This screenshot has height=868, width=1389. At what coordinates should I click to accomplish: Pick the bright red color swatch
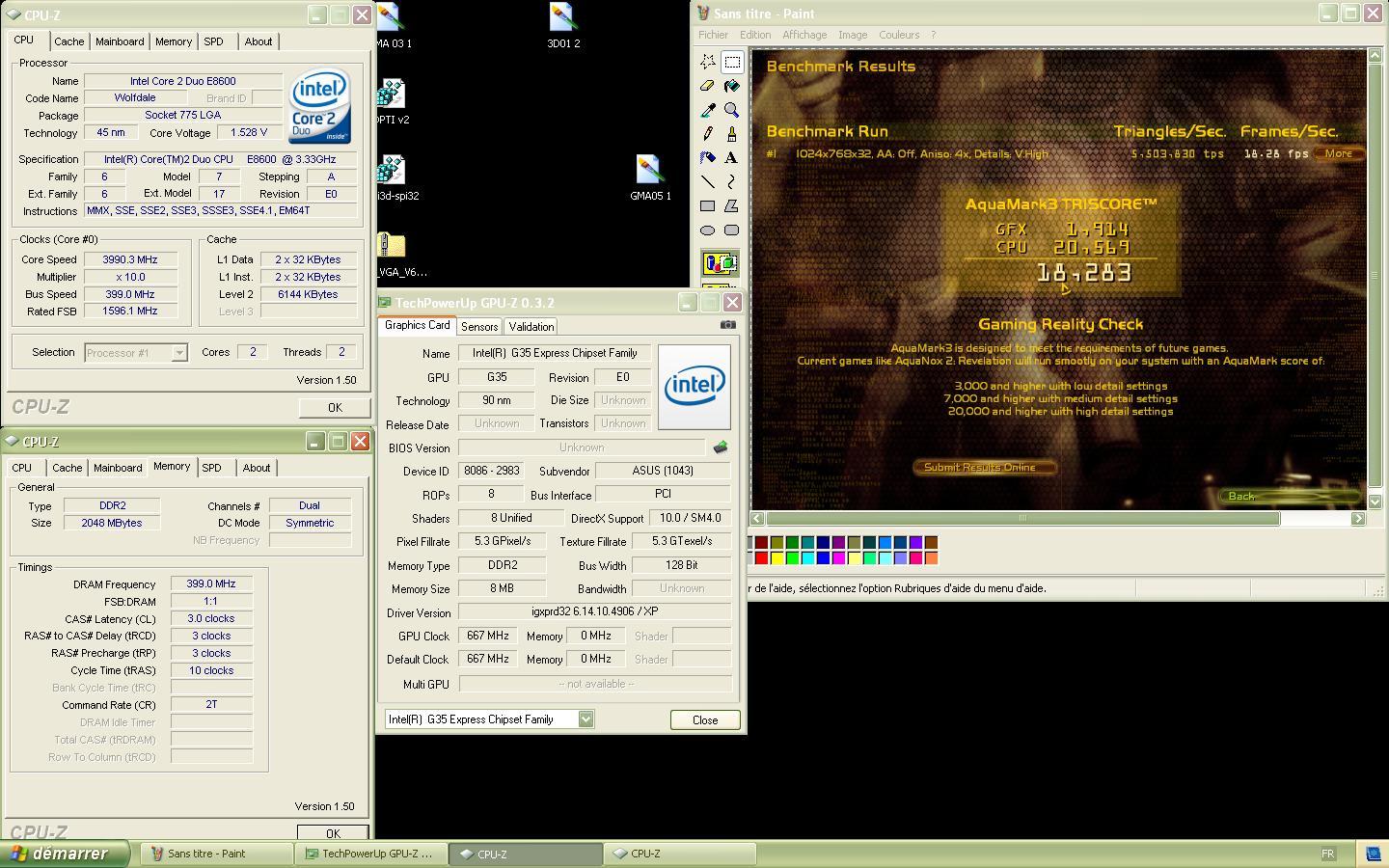click(x=761, y=557)
